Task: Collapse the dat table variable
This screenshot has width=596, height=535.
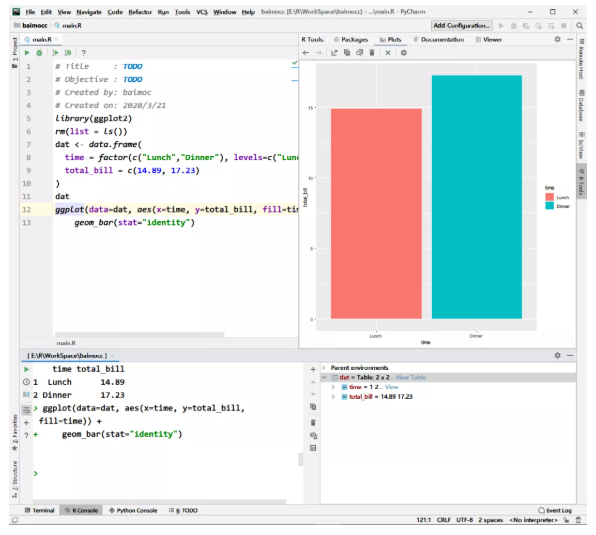Action: [324, 377]
